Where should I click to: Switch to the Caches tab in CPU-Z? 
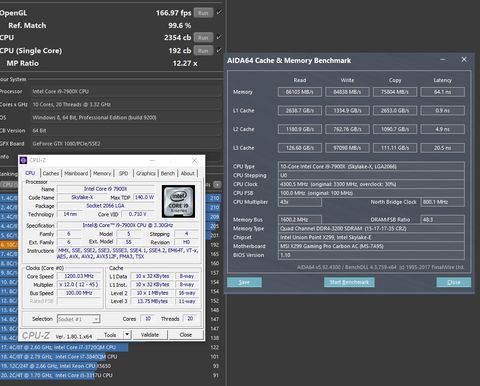tap(51, 173)
